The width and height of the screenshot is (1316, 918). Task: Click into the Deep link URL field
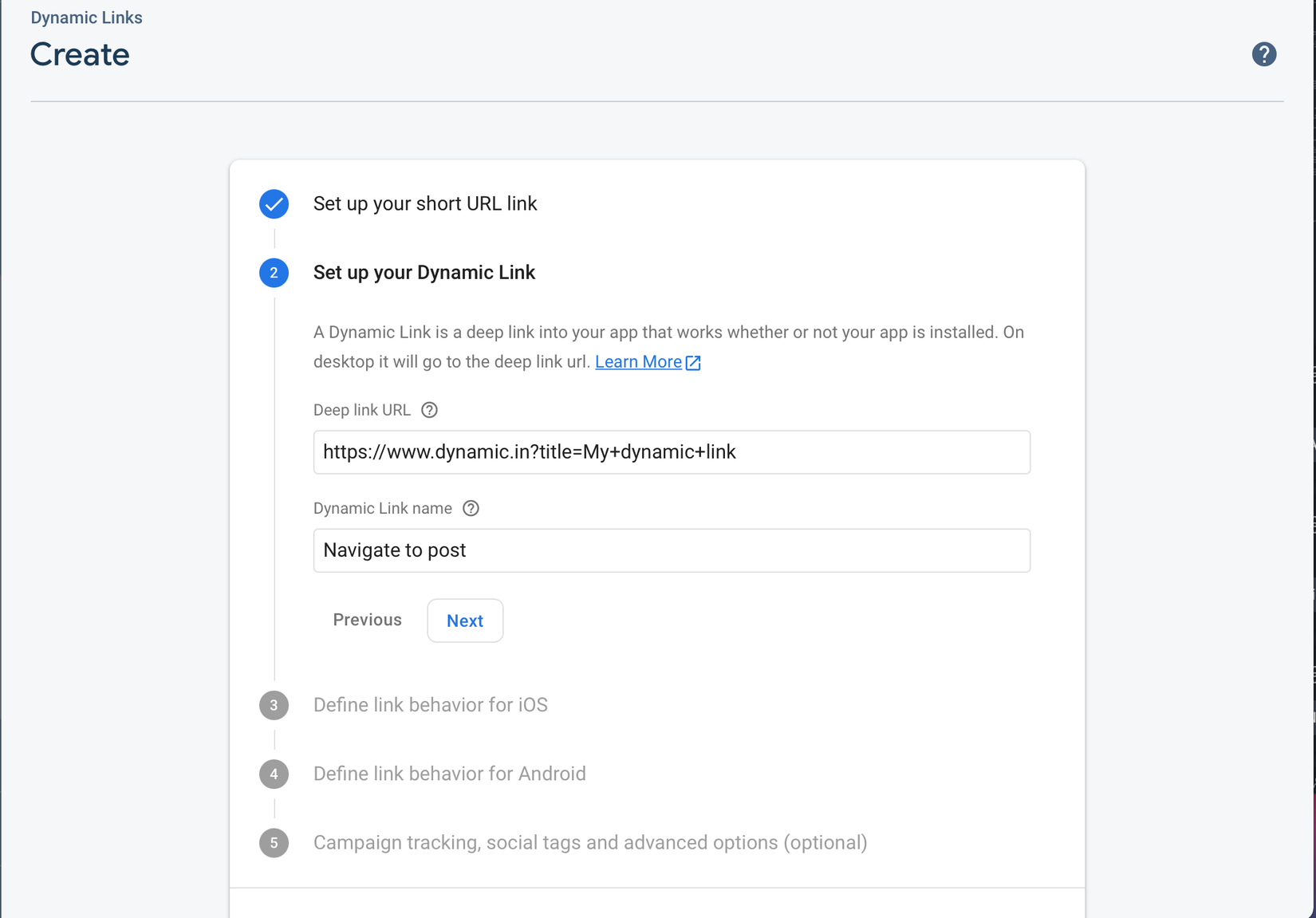672,452
